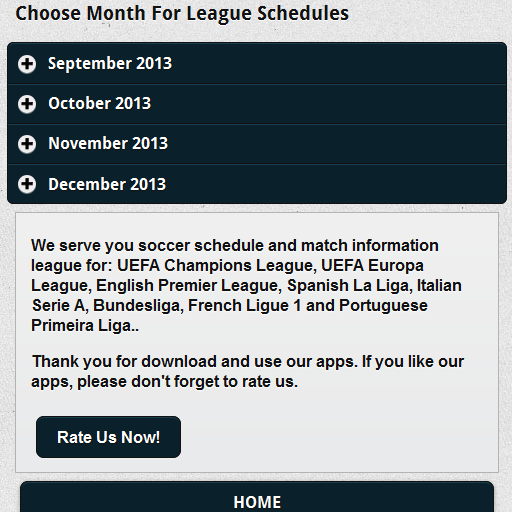Viewport: 512px width, 512px height.
Task: Click the 'English Premier League' text
Action: pos(189,286)
